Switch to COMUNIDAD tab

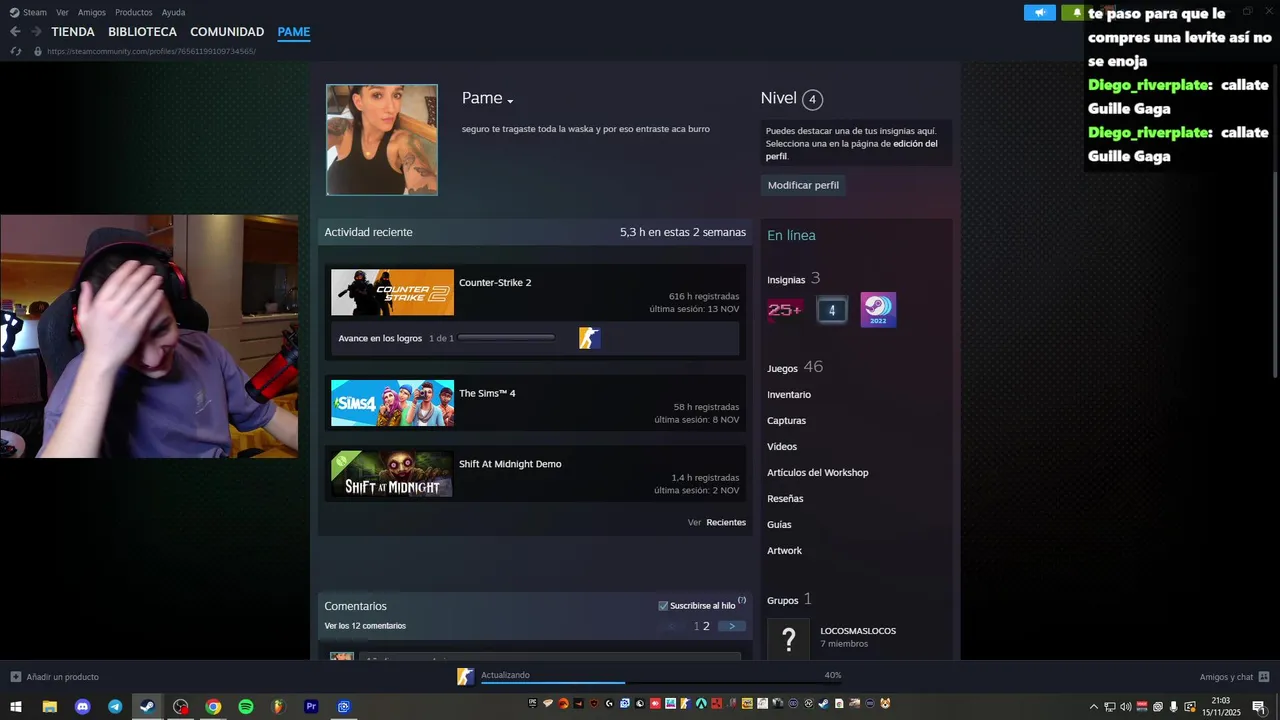[x=227, y=32]
